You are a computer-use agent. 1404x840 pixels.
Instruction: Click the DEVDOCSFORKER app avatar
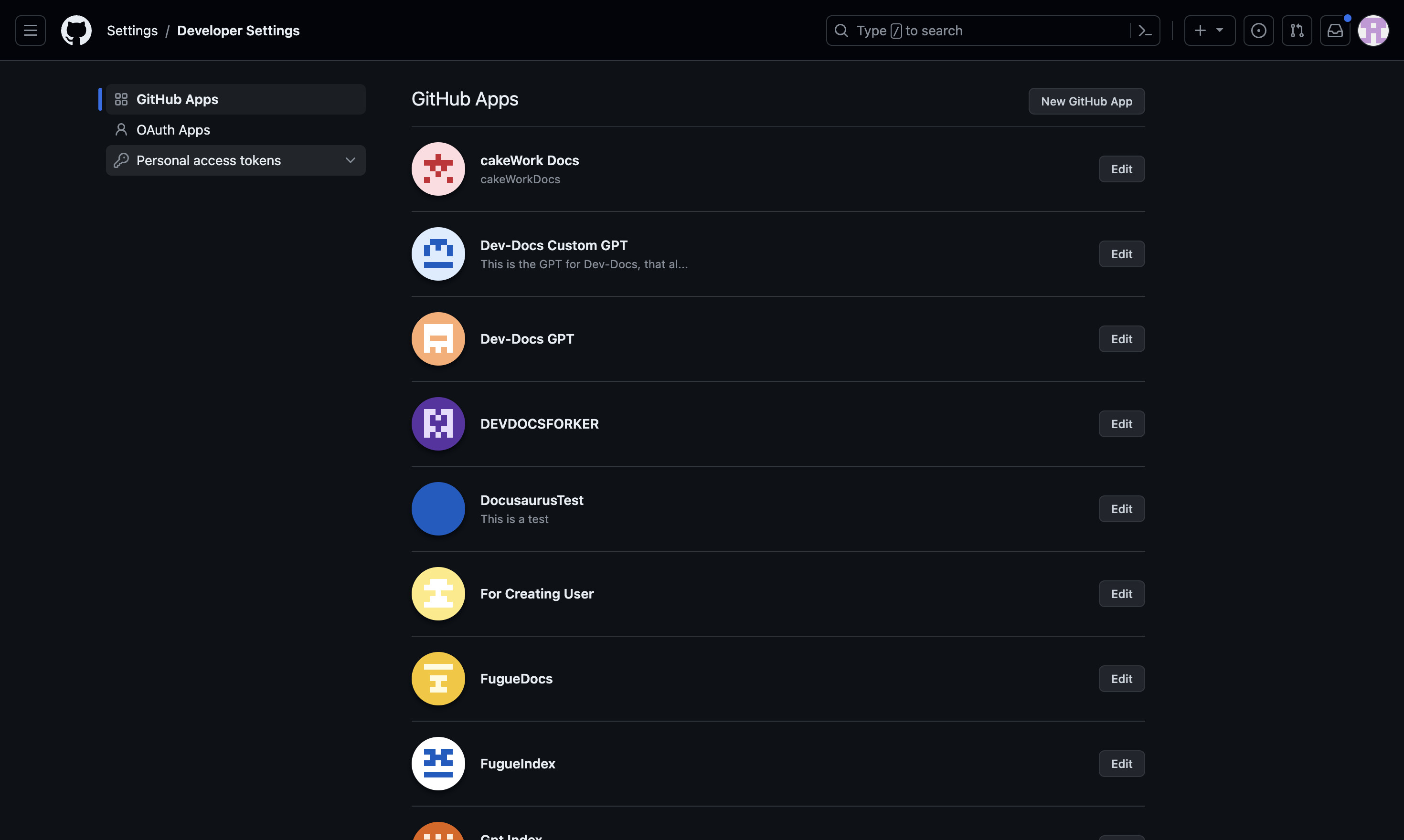(x=438, y=423)
